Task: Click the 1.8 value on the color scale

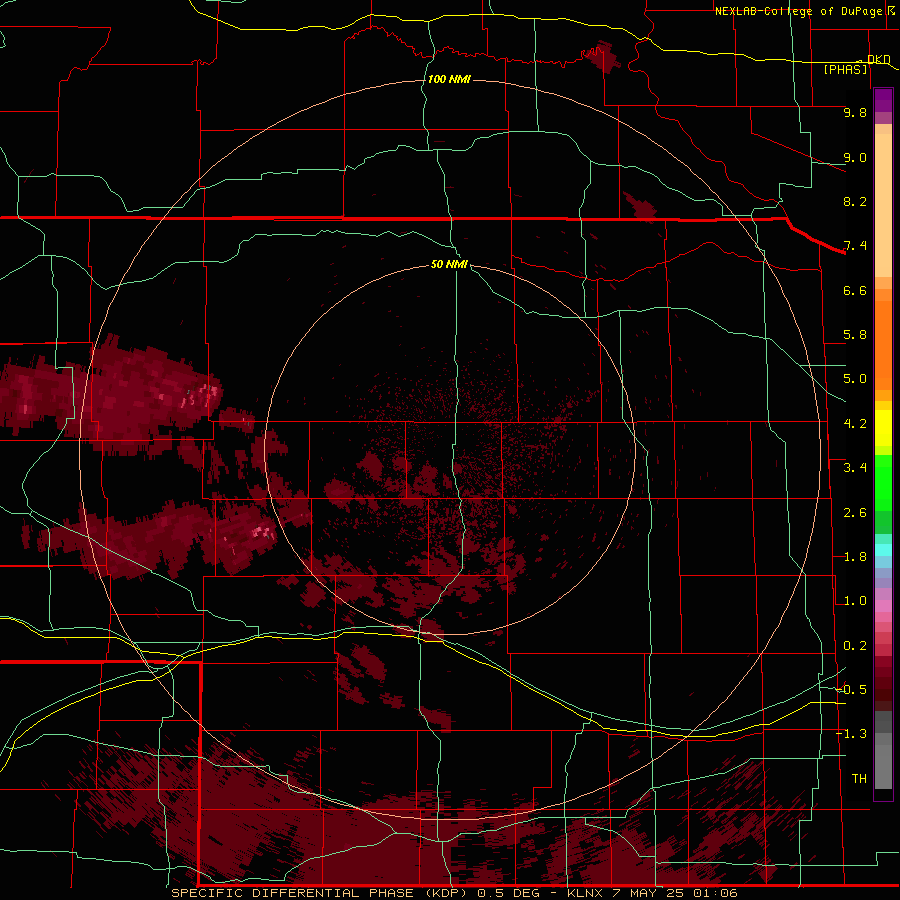Action: pos(855,557)
